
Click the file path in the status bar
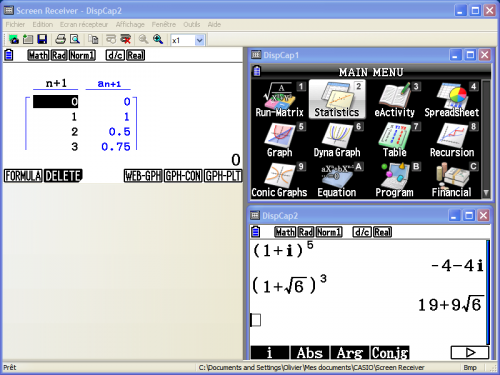point(311,367)
